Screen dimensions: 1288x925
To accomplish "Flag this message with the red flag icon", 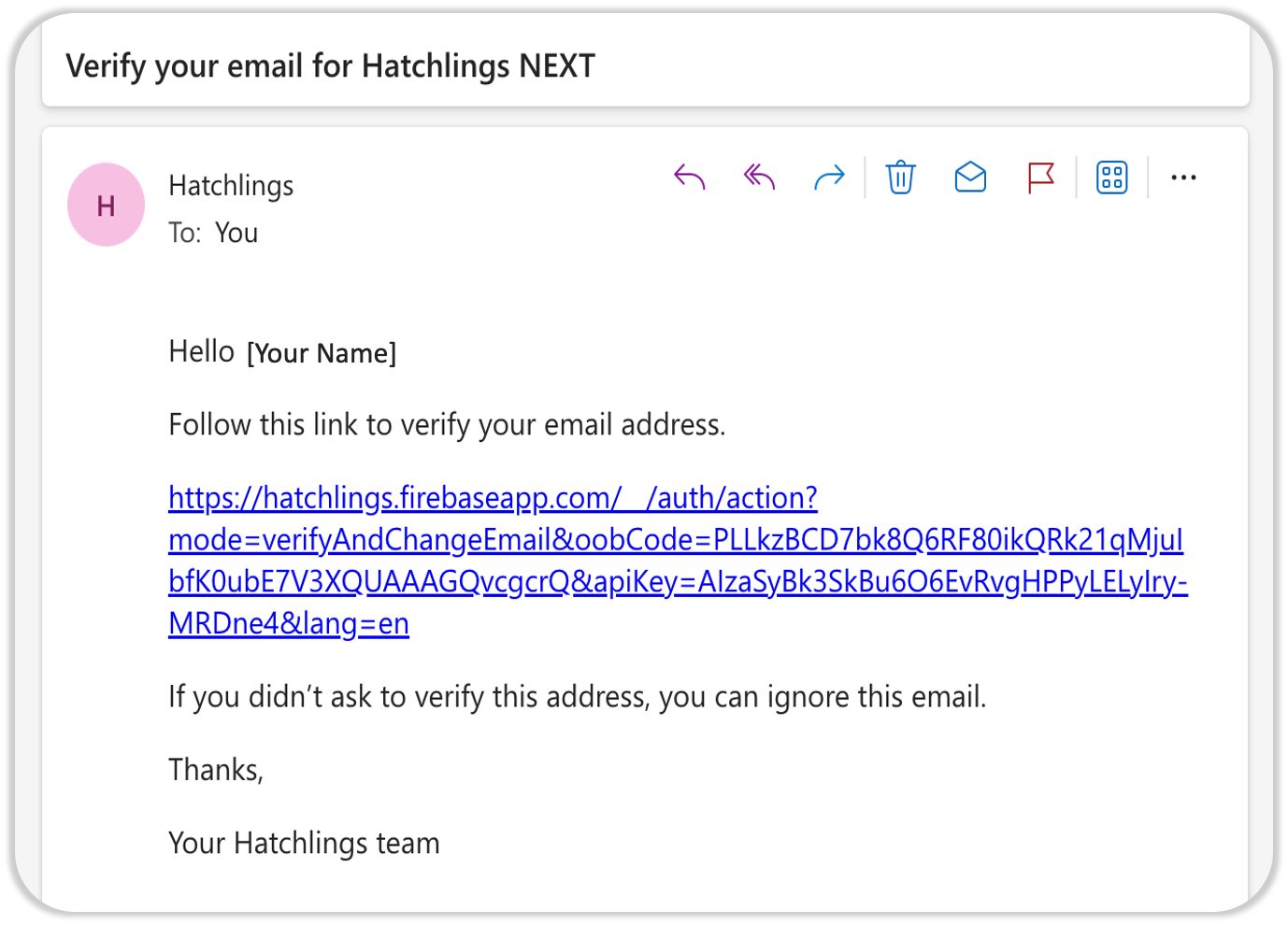I will (x=1040, y=178).
